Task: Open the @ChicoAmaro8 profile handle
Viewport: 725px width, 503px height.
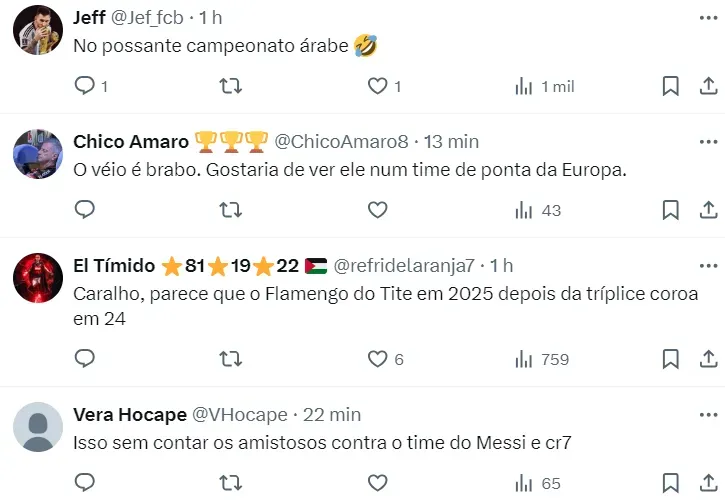Action: point(341,142)
